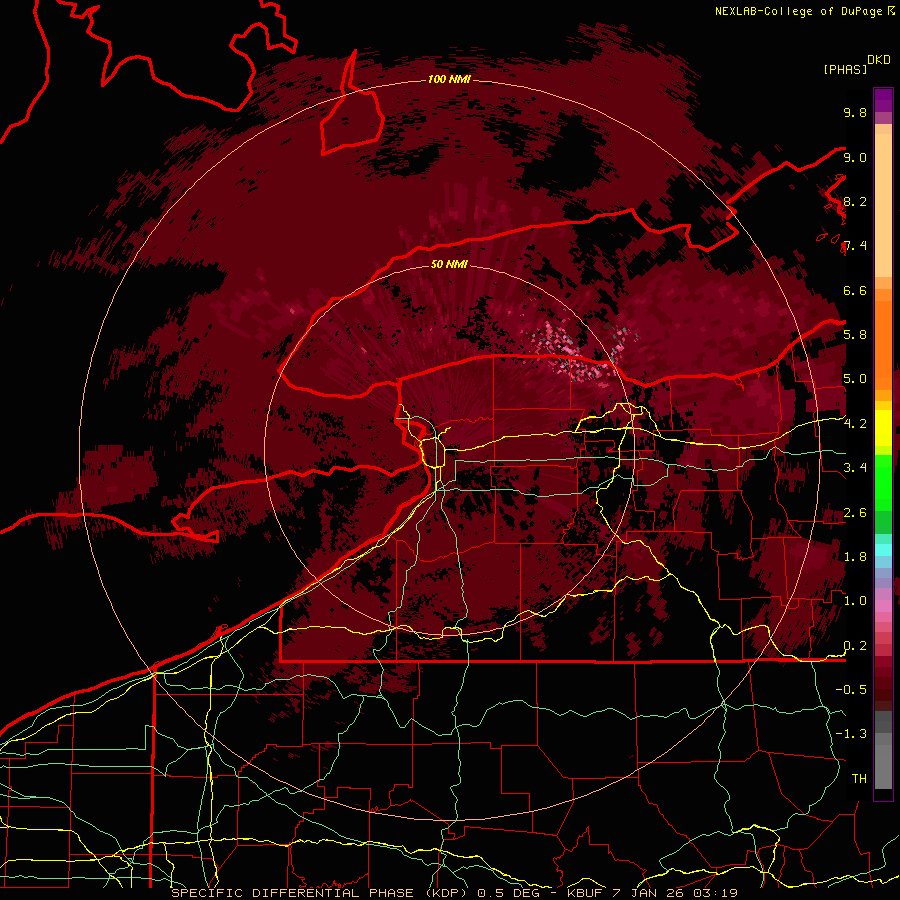Screen dimensions: 900x900
Task: Click the 6.6 value on the scale
Action: tap(855, 290)
